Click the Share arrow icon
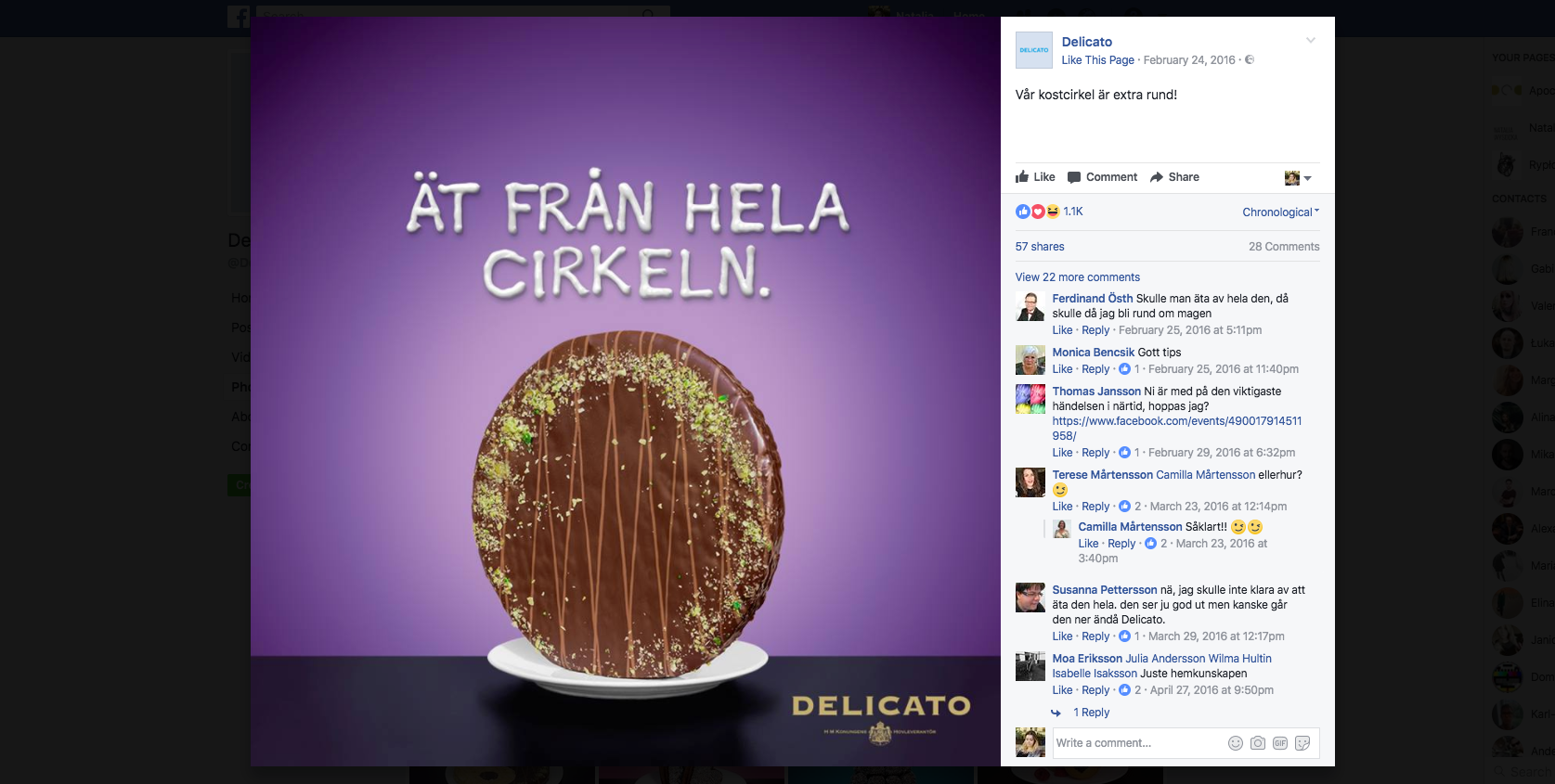1555x784 pixels. coord(1157,177)
